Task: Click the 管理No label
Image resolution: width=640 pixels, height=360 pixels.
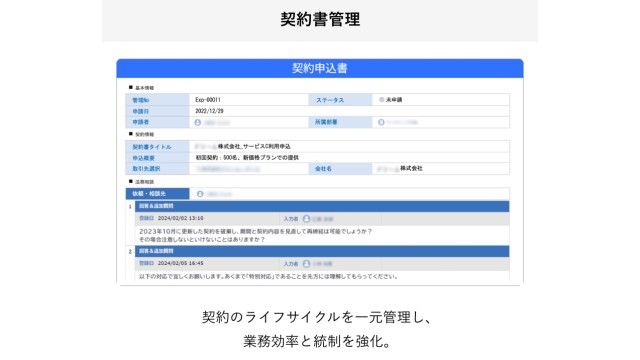Action: coord(141,100)
